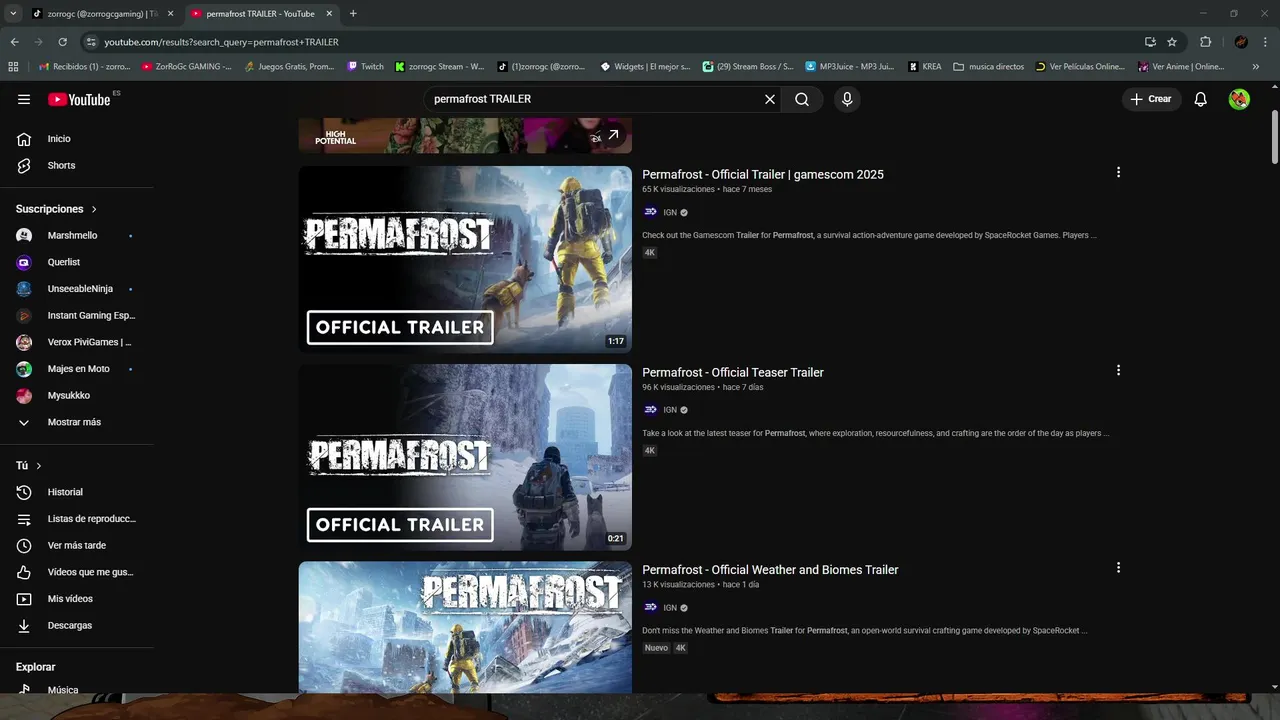Open the account avatar menu
The height and width of the screenshot is (720, 1280).
[x=1239, y=99]
